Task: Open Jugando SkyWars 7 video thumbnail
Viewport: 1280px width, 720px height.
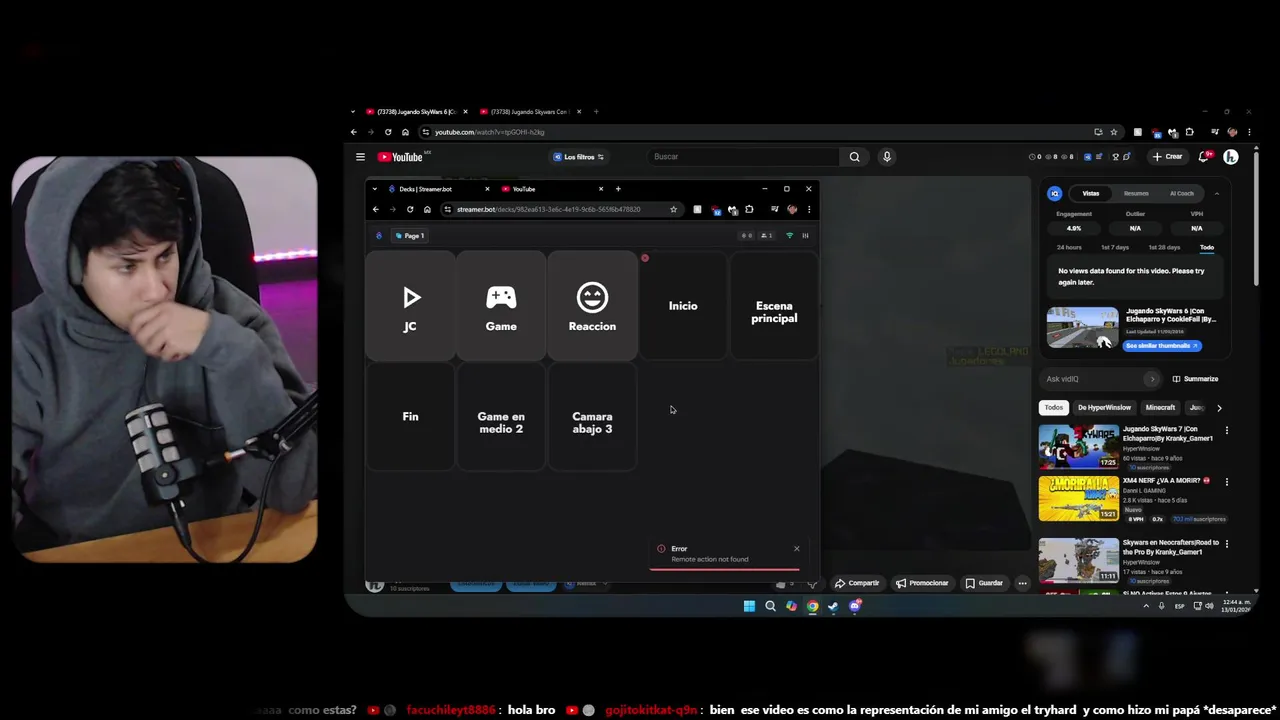Action: [1078, 447]
